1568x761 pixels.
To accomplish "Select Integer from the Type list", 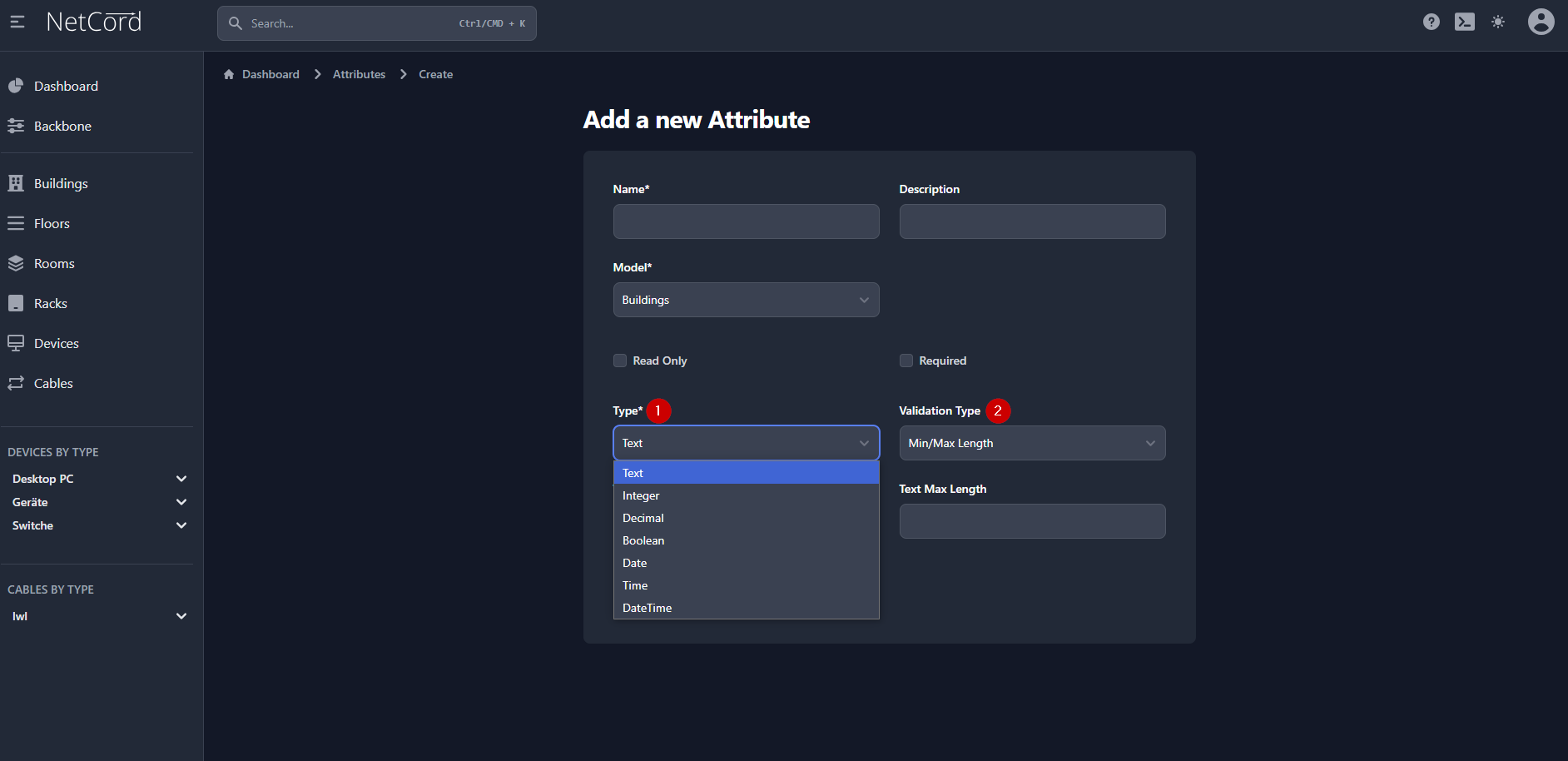I will pos(641,495).
